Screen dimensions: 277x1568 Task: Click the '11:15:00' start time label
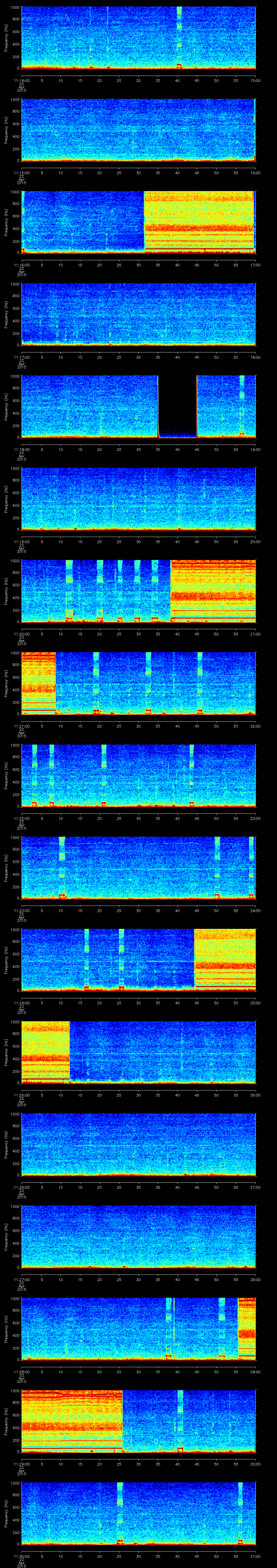21,173
